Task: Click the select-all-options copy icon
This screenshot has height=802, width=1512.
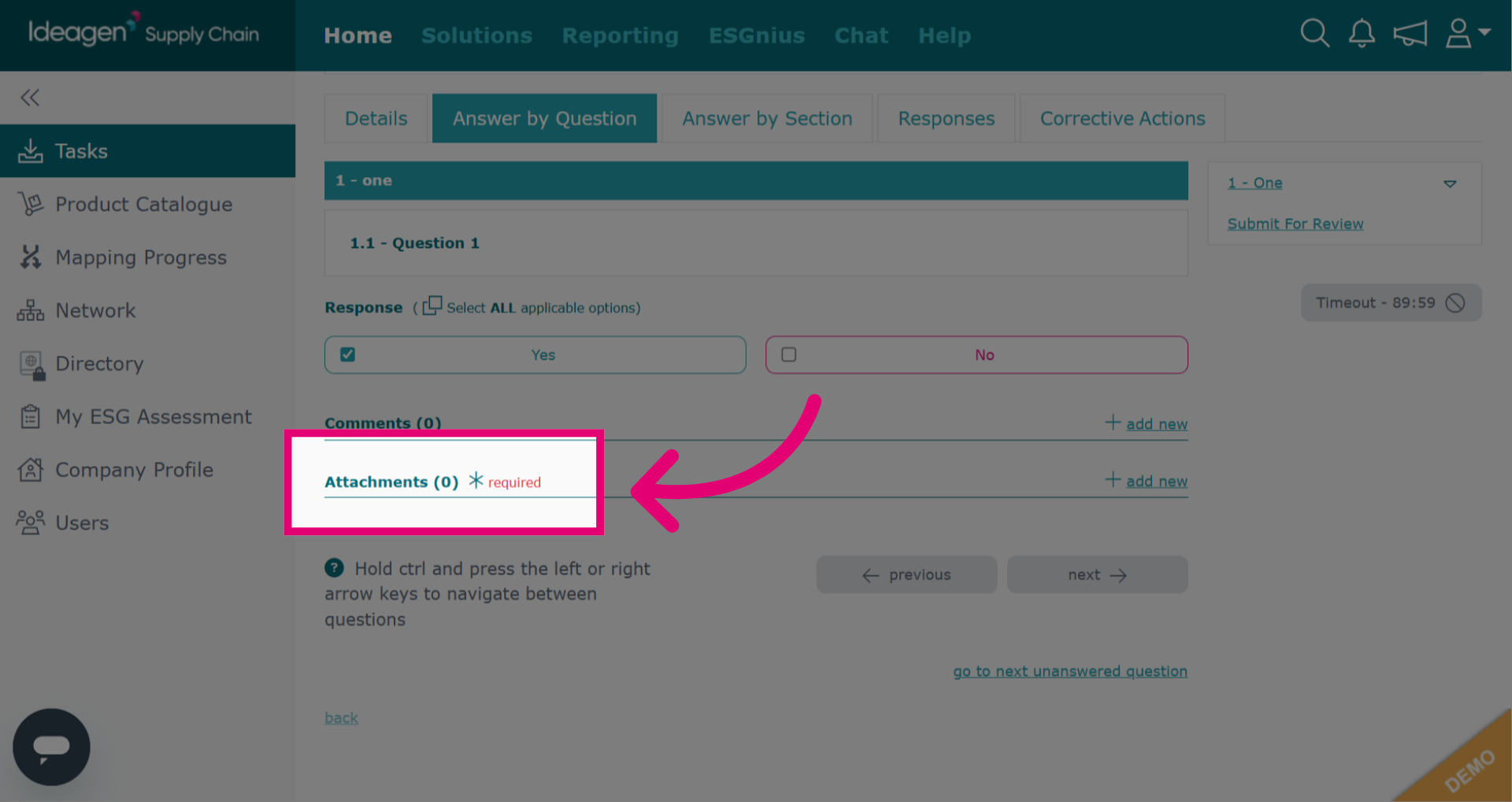Action: point(432,305)
